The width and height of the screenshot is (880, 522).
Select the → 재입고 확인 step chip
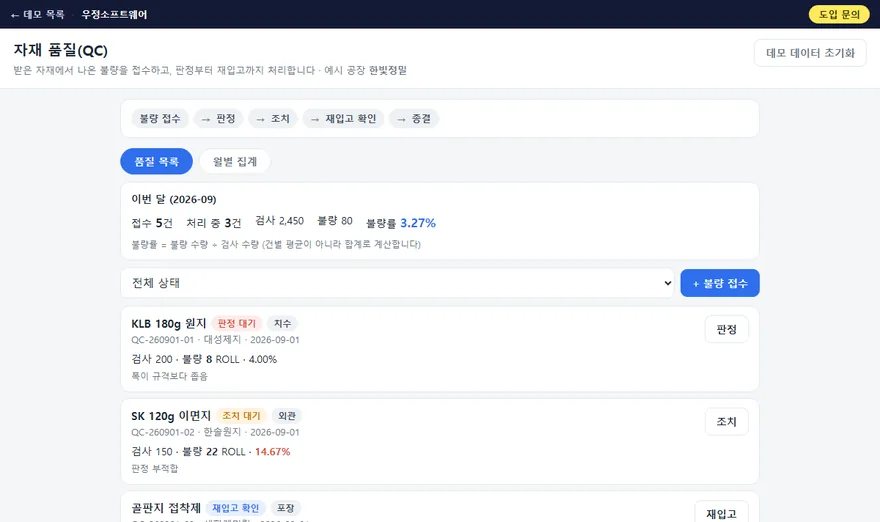click(x=343, y=118)
